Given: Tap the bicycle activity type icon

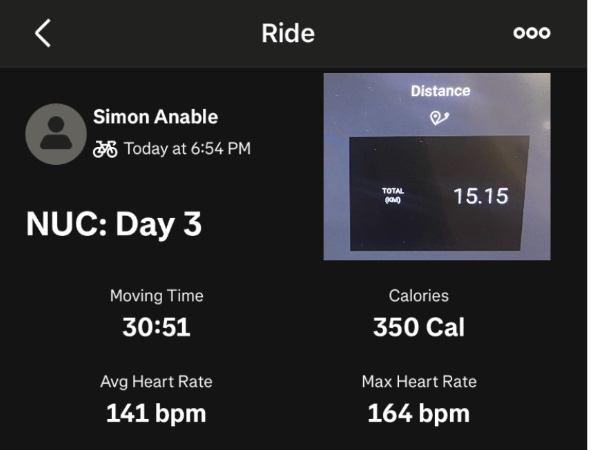Looking at the screenshot, I should click(x=105, y=149).
